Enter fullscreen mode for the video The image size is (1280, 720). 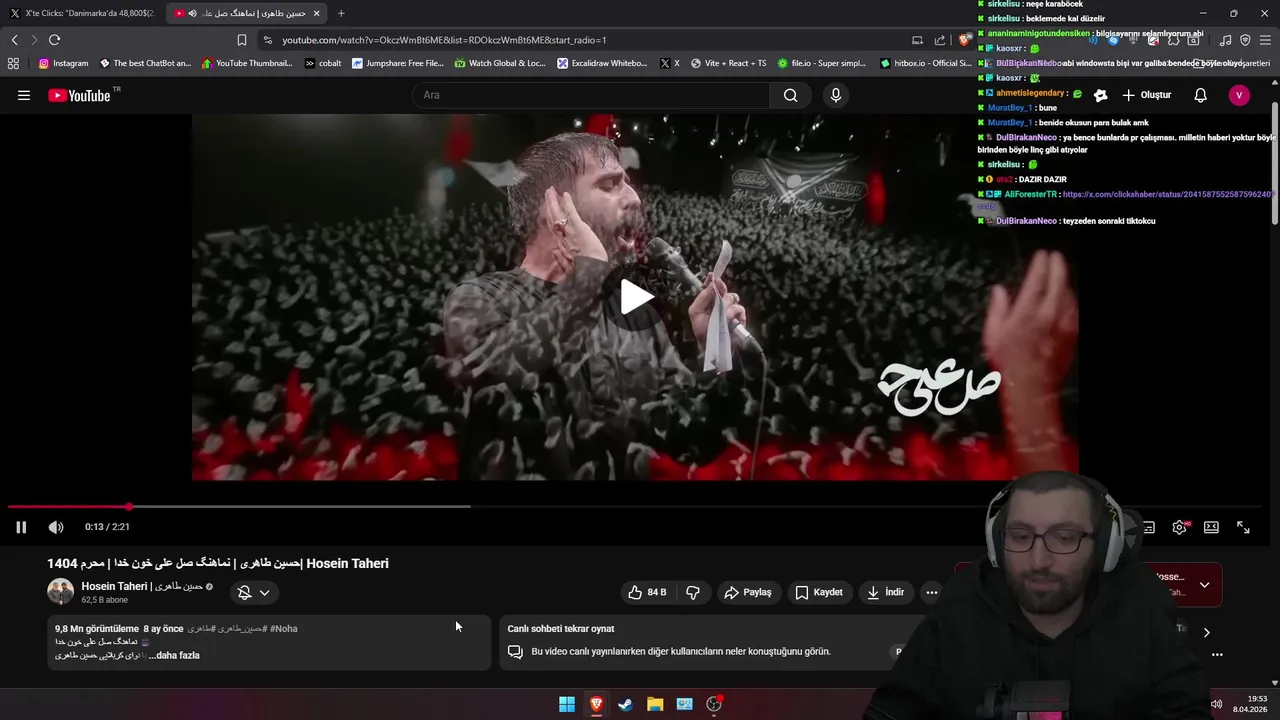pos(1243,527)
